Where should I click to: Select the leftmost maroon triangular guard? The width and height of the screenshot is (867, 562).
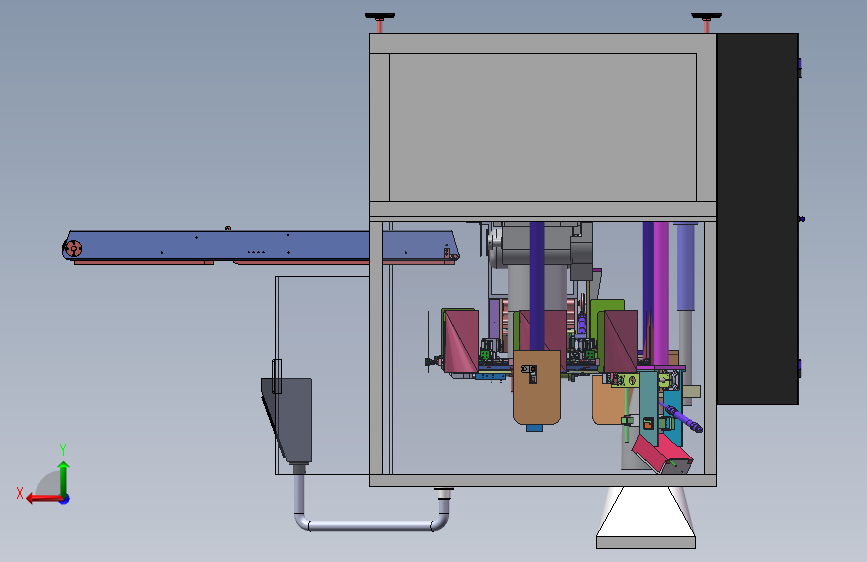pos(461,341)
